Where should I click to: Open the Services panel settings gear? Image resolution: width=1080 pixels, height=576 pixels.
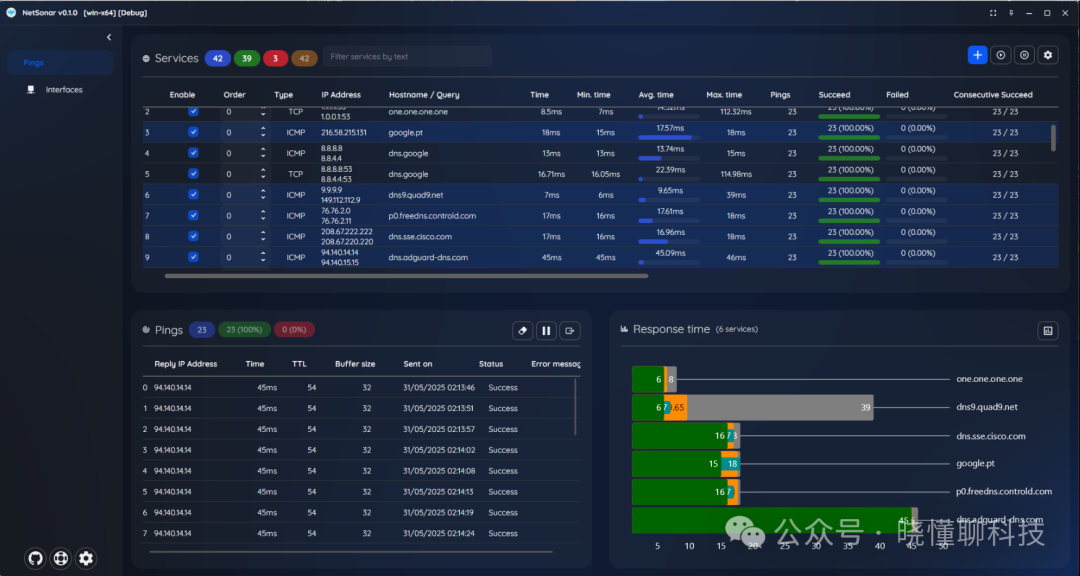point(1048,55)
